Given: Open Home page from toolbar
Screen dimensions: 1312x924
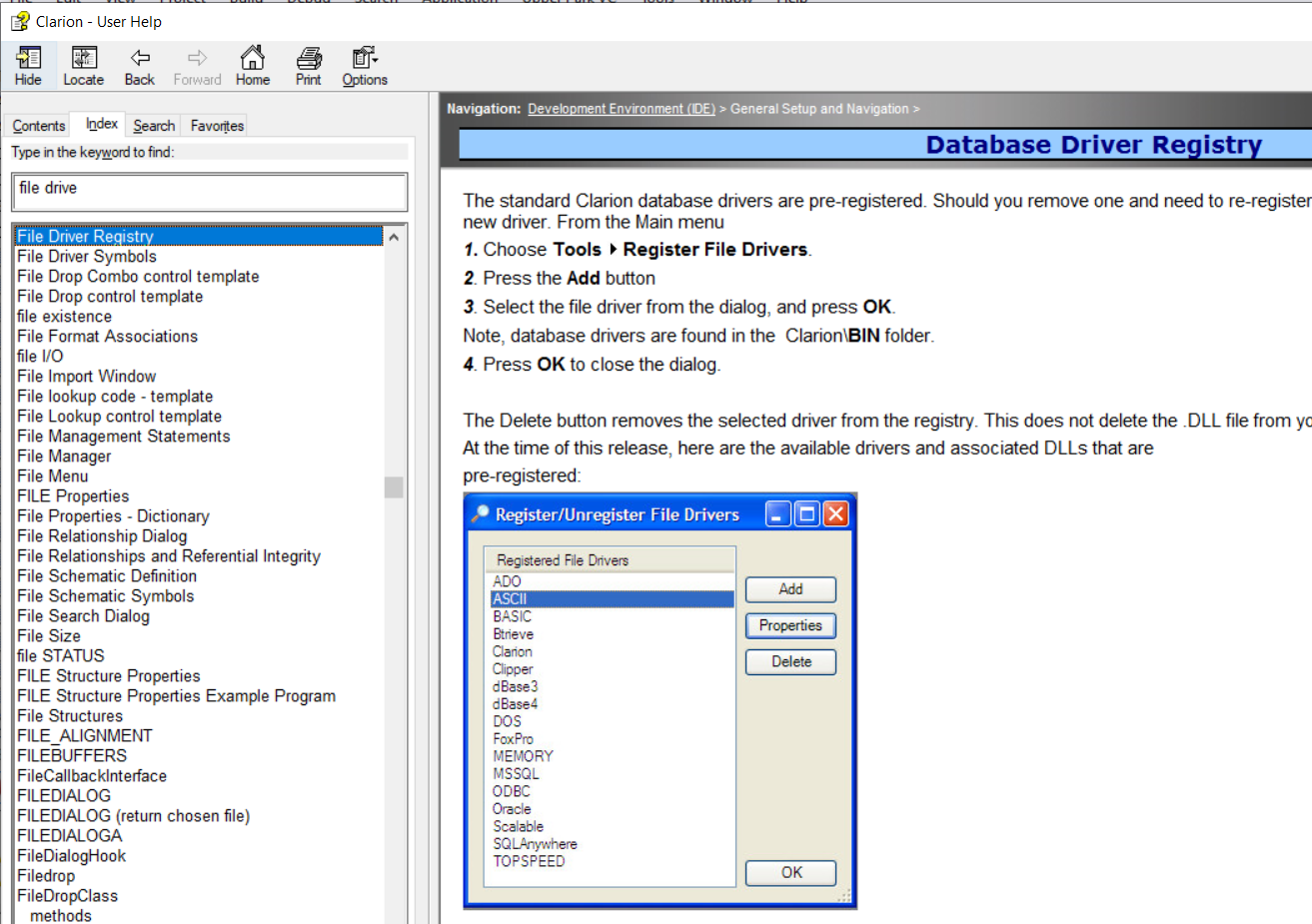Looking at the screenshot, I should (253, 66).
